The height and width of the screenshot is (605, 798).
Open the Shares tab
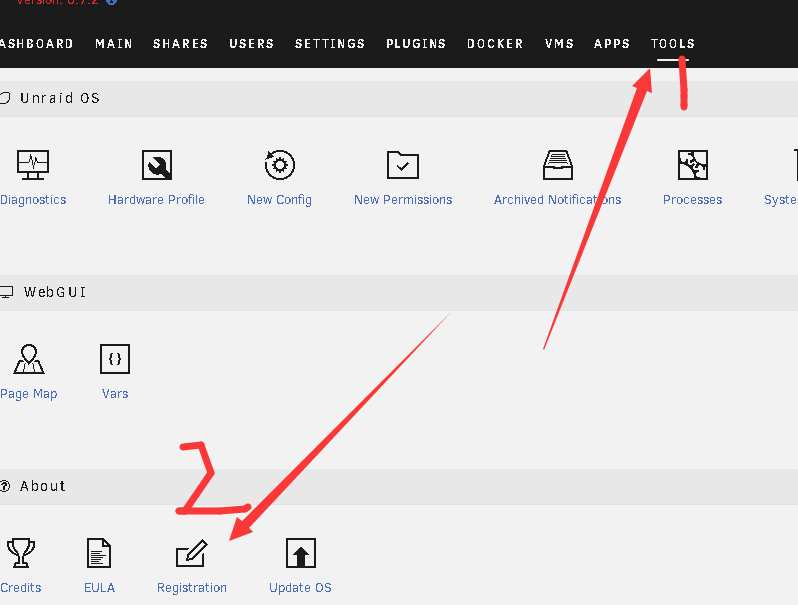point(181,44)
